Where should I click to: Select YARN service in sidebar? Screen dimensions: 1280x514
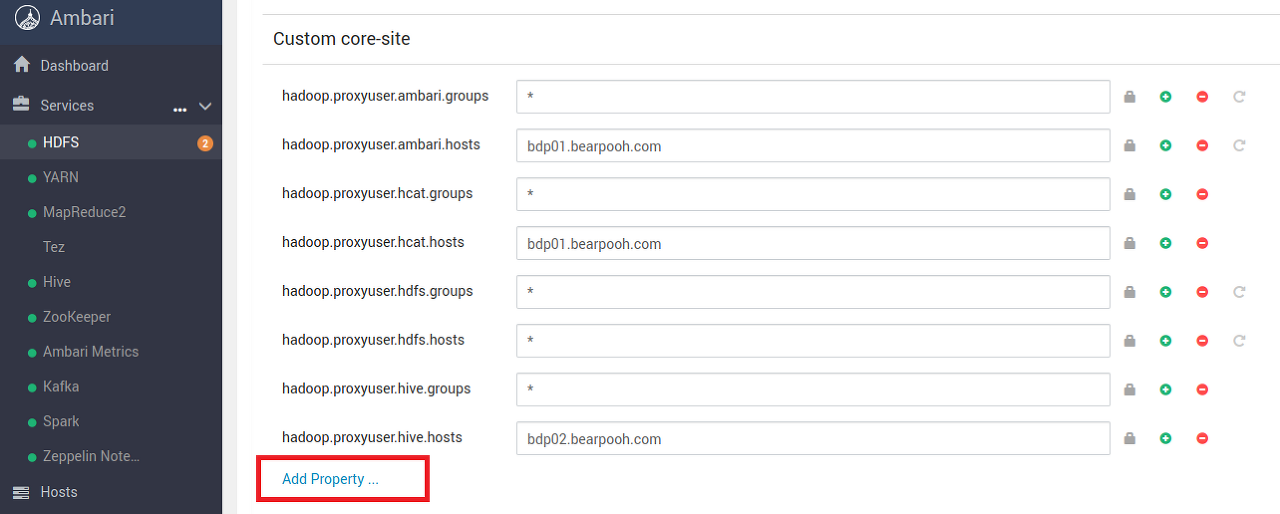pos(61,177)
